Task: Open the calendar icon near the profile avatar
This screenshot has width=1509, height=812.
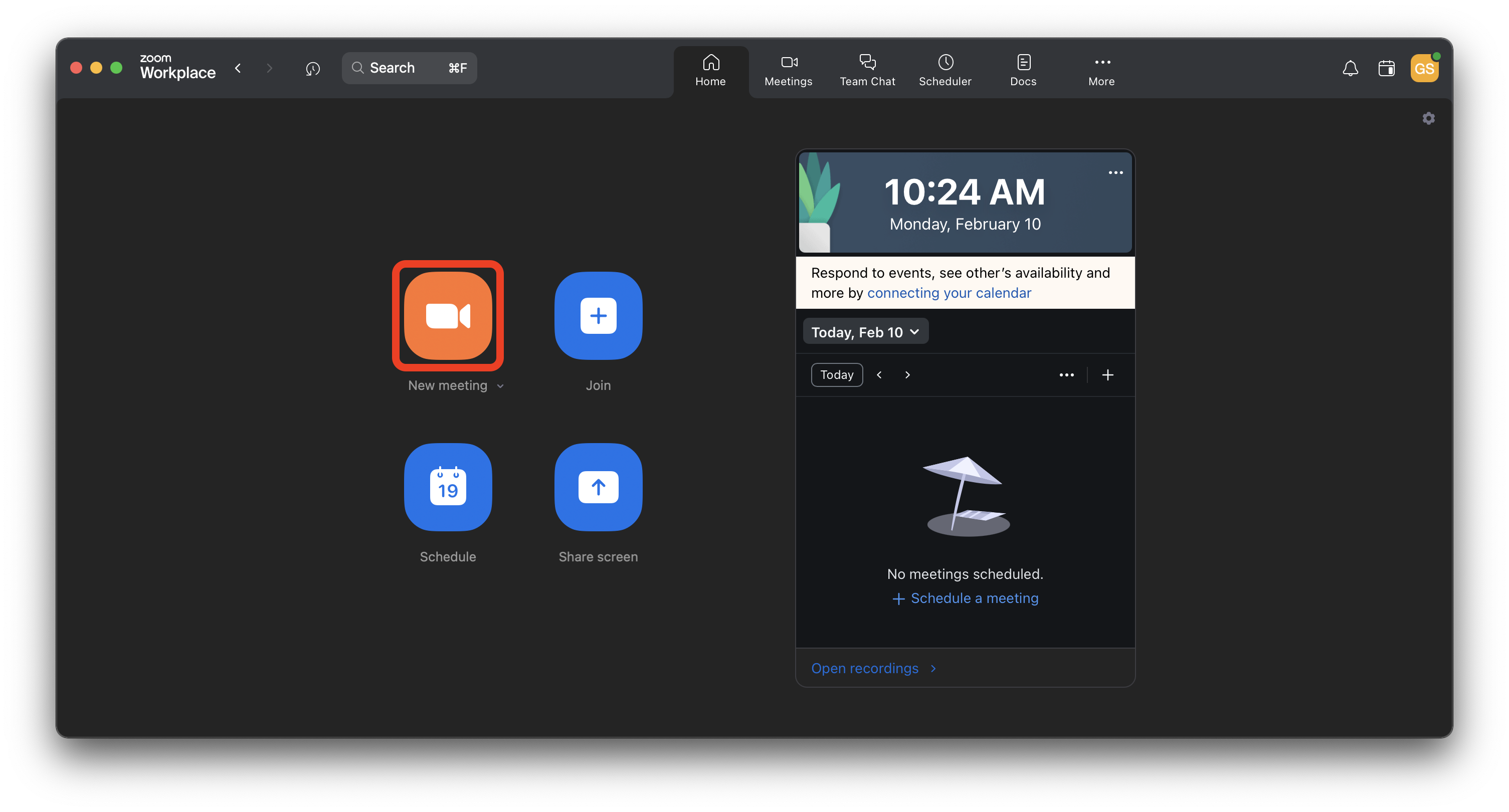Action: (x=1387, y=68)
